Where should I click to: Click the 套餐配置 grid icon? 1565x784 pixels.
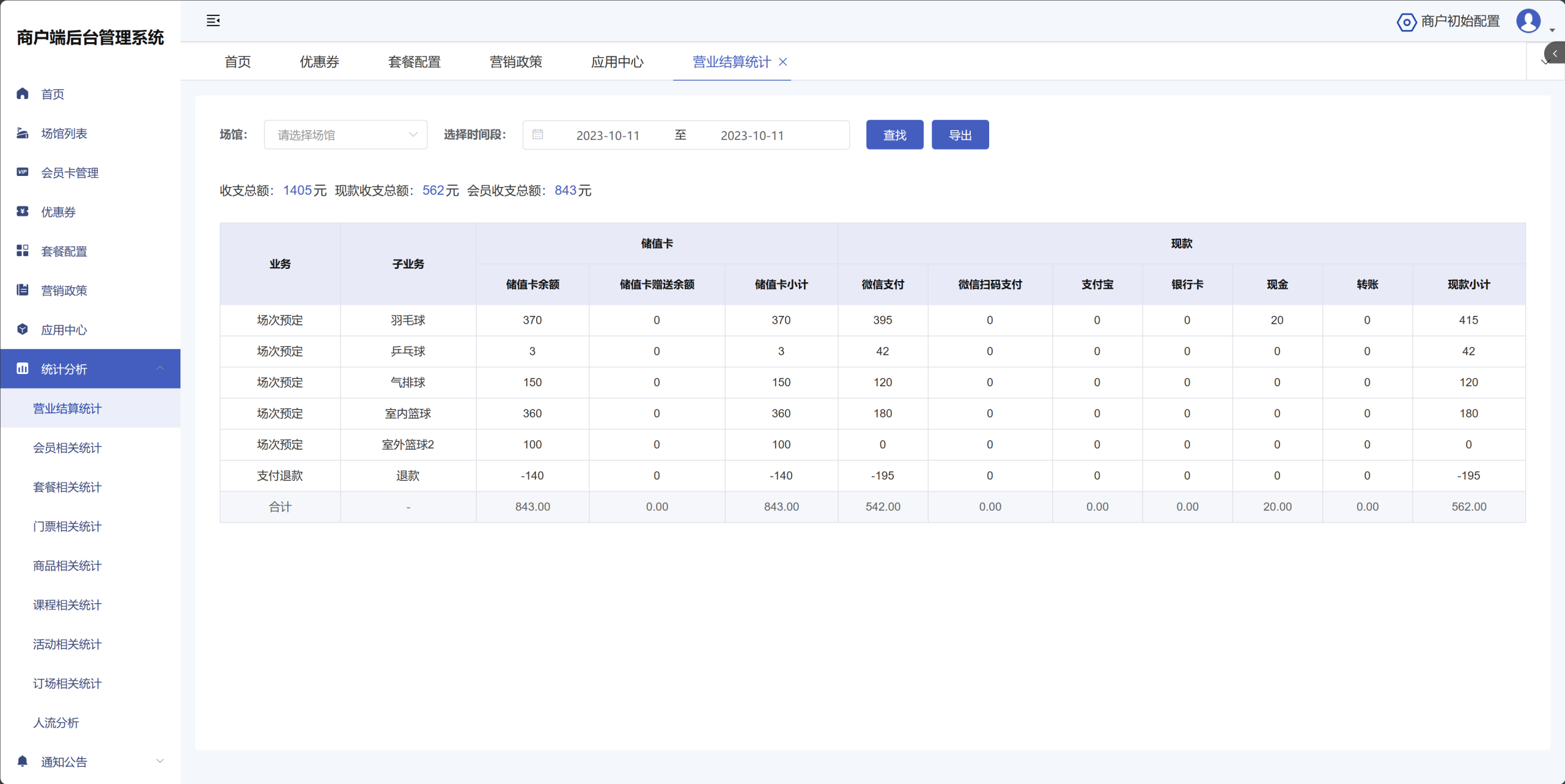coord(23,251)
